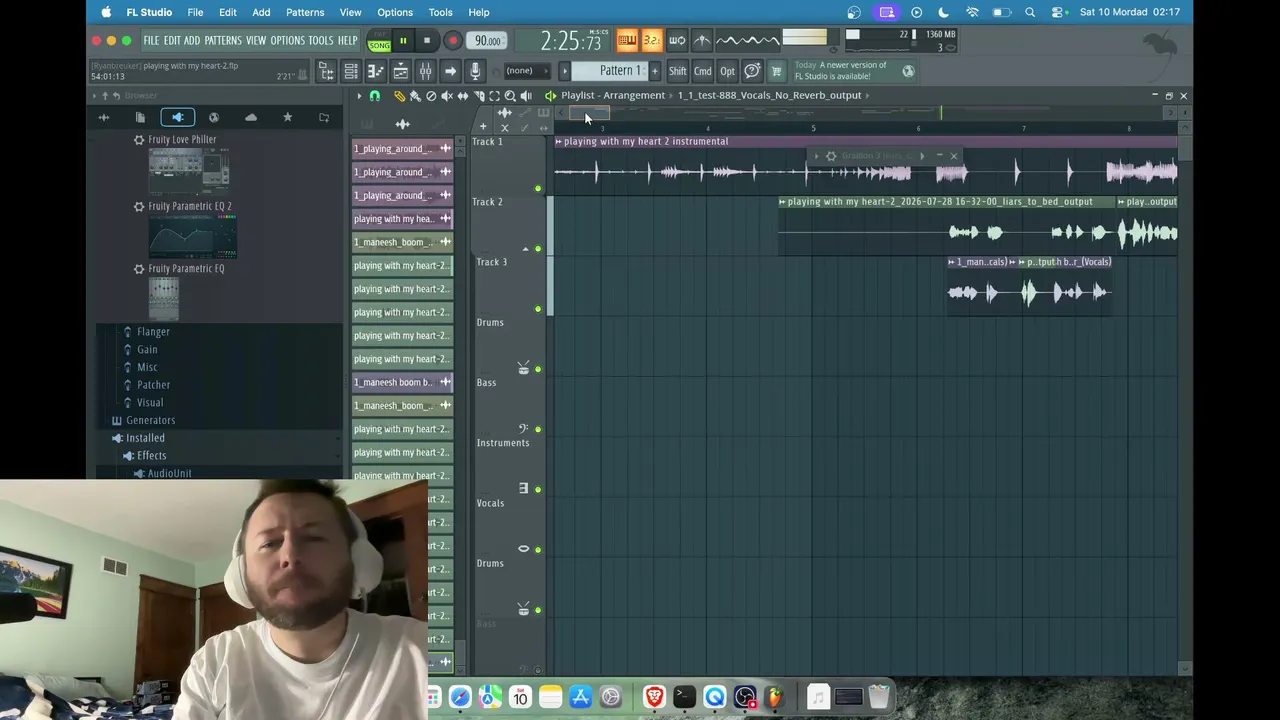Mute Track 1 with its green switch
This screenshot has width=1280, height=720.
point(538,189)
